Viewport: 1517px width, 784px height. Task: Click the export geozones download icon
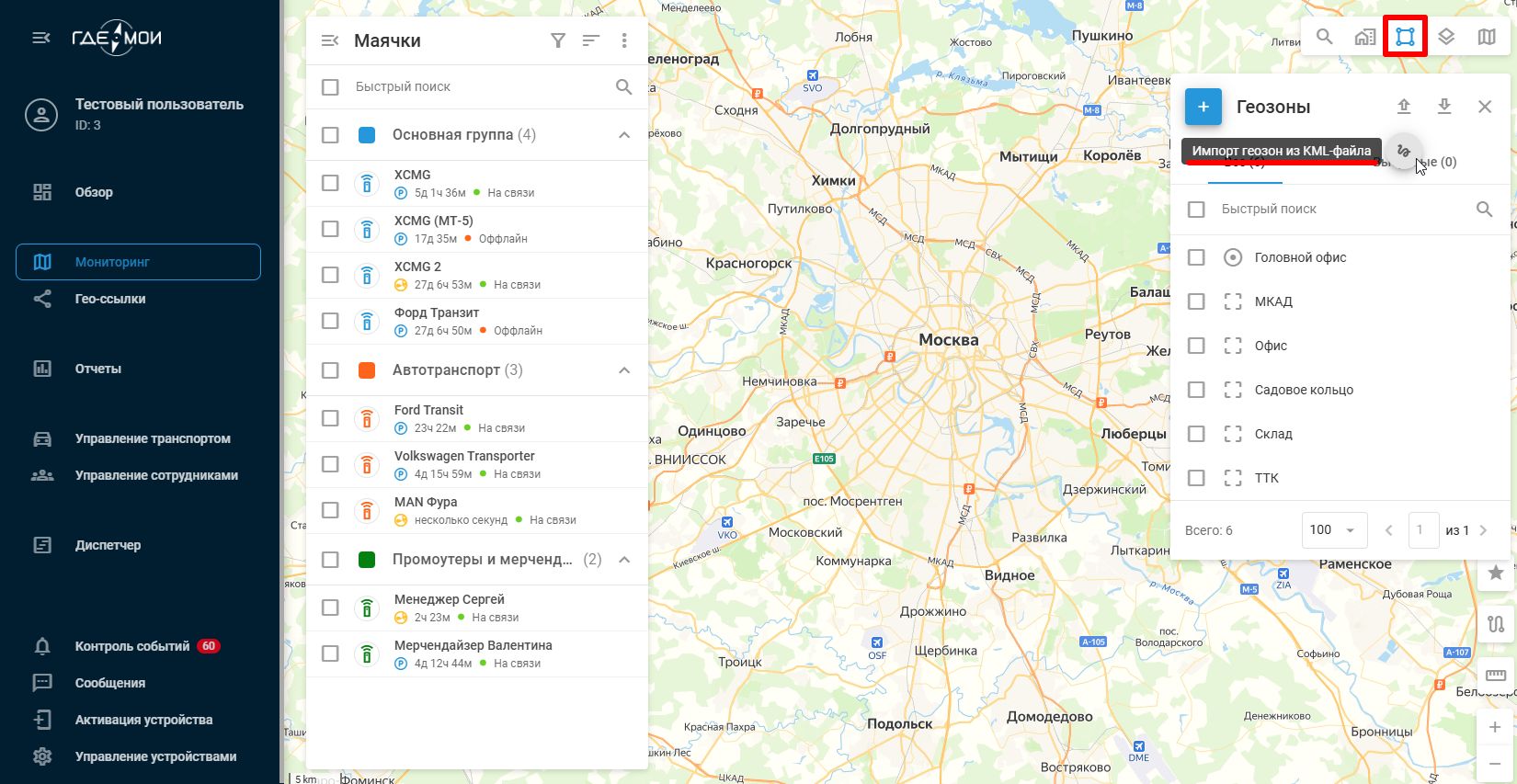click(1444, 107)
